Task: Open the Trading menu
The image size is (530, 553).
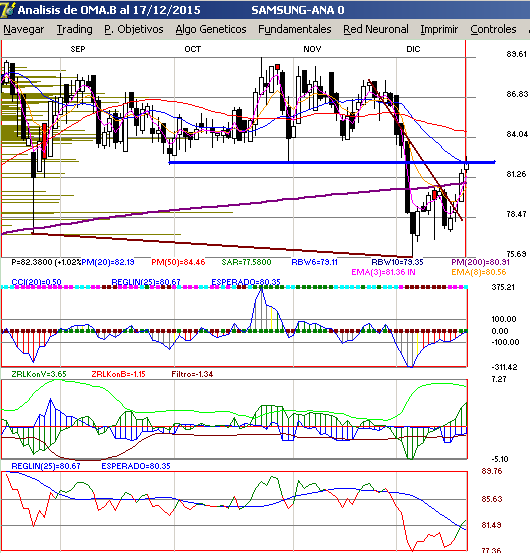Action: (x=74, y=29)
